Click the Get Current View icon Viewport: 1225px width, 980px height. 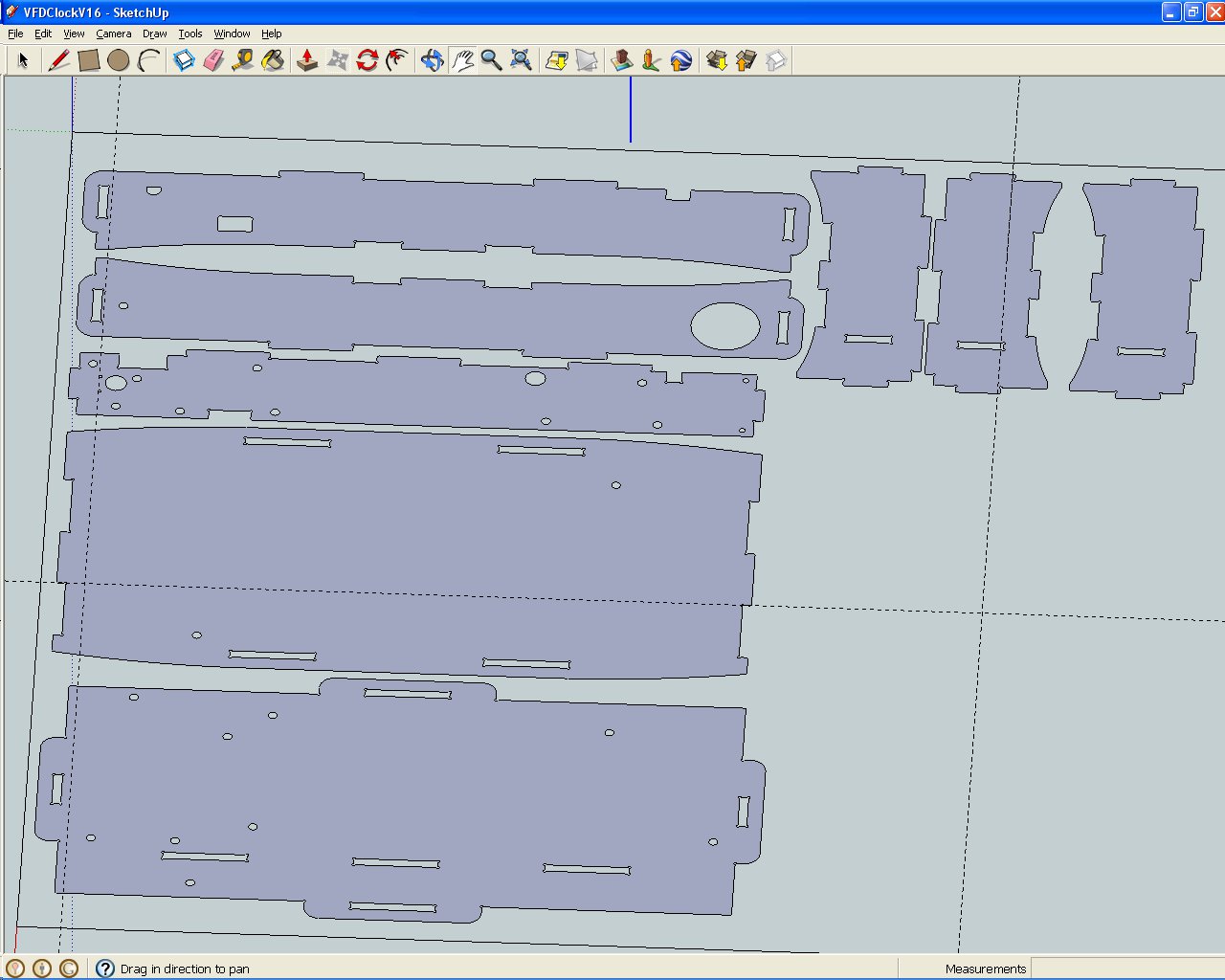pyautogui.click(x=557, y=60)
